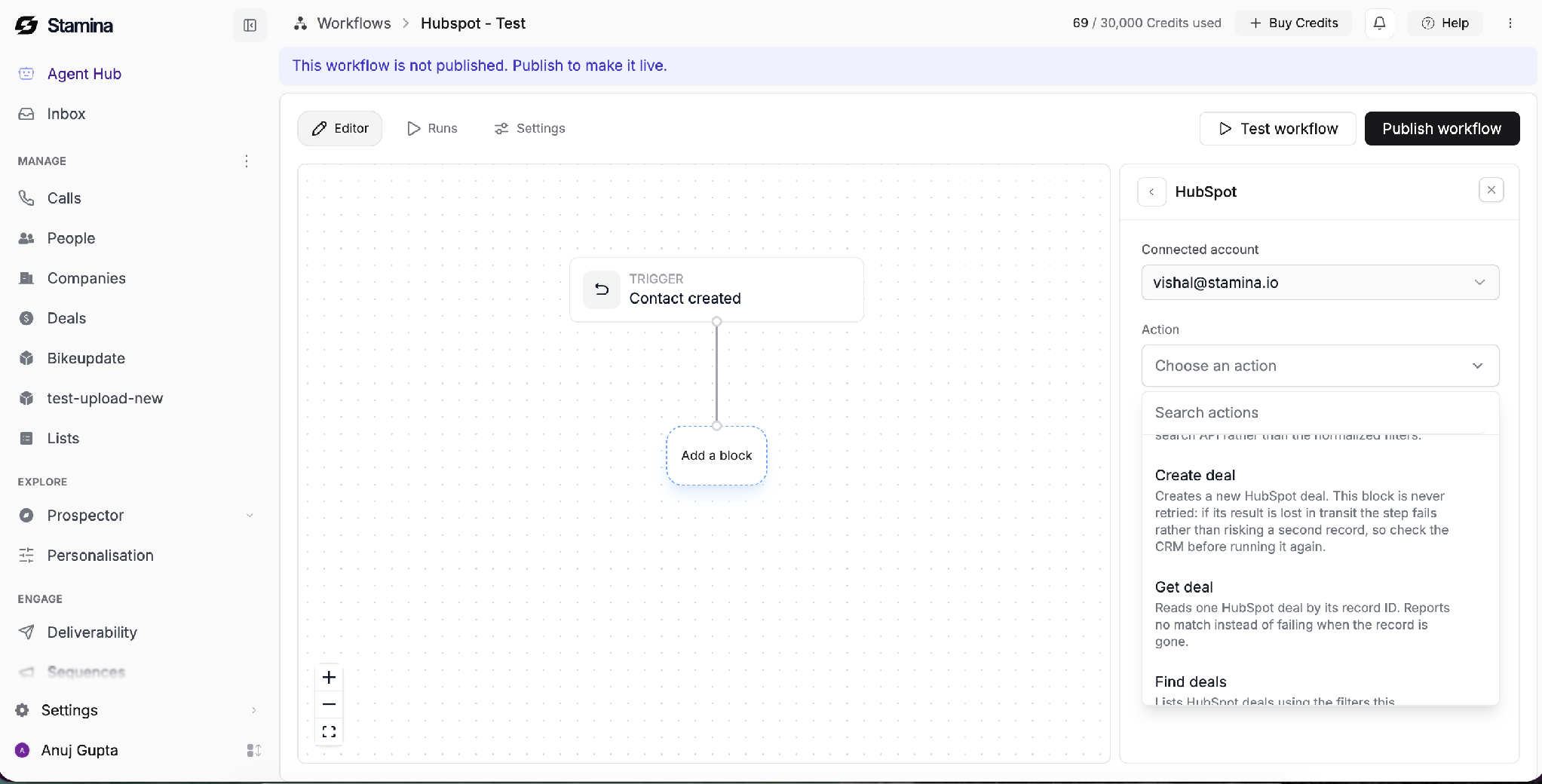Click the Buy Credits button
Image resolution: width=1542 pixels, height=784 pixels.
pyautogui.click(x=1293, y=23)
